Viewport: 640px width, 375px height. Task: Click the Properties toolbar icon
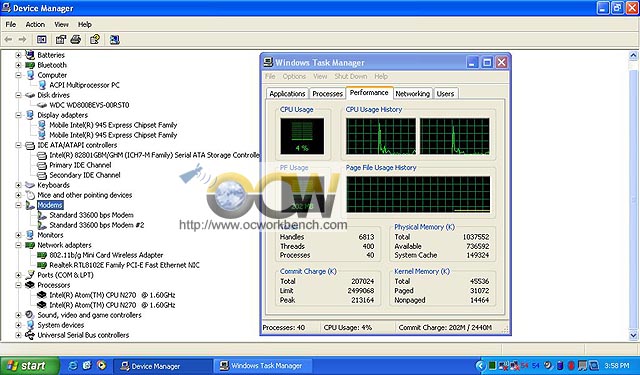(60, 40)
